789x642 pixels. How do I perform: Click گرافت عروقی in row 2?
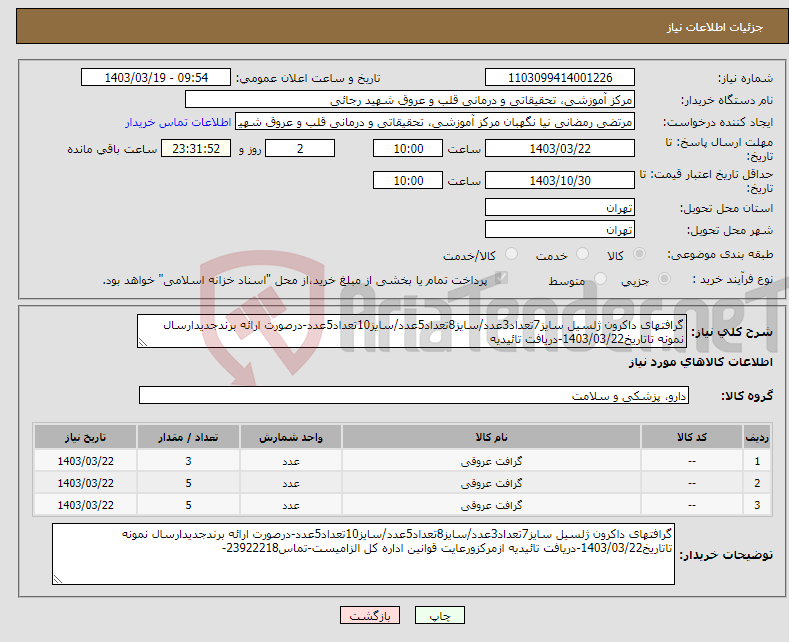coord(491,483)
